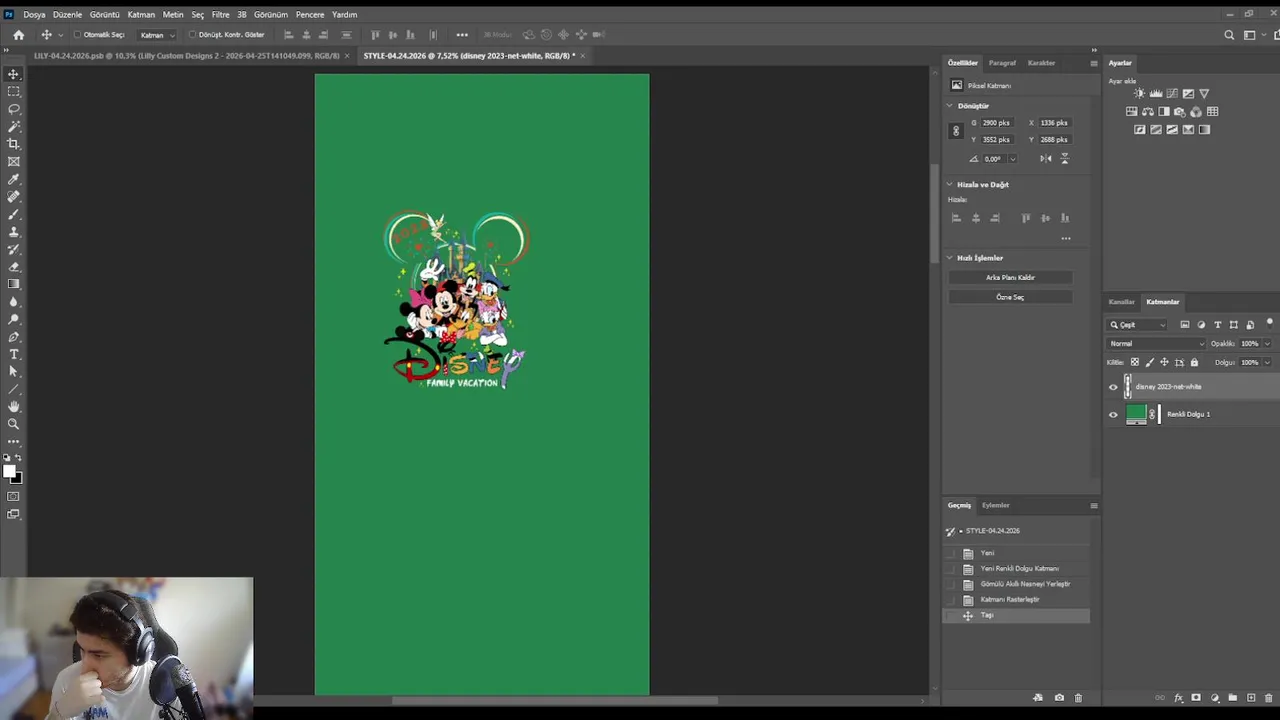Open more align options (three dots)

tap(1066, 238)
